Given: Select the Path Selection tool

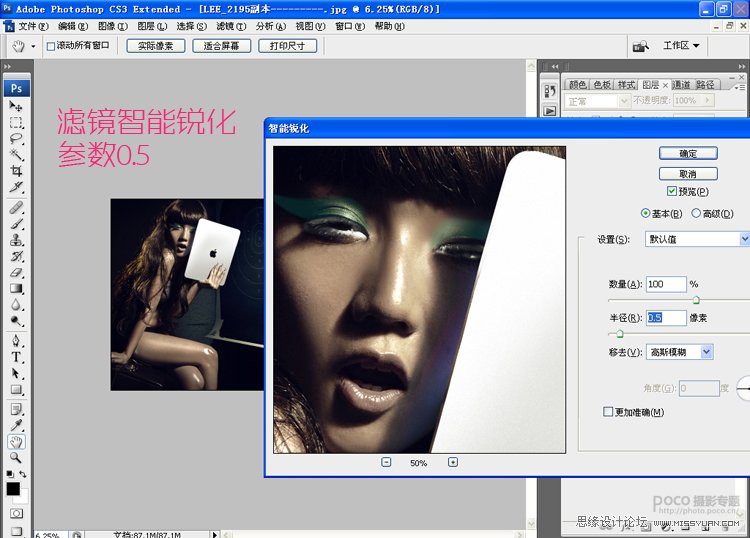Looking at the screenshot, I should click(x=16, y=373).
